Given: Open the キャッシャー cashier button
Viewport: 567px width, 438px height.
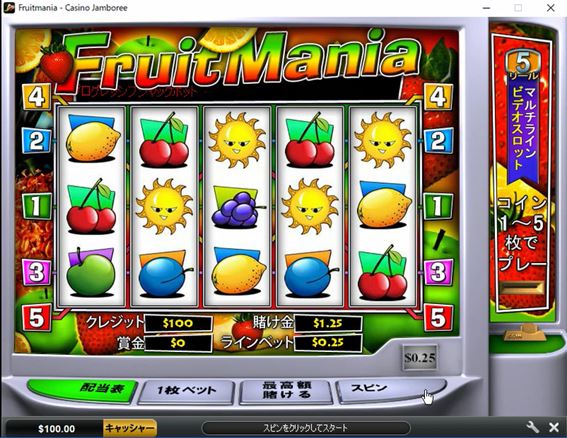Looking at the screenshot, I should [x=130, y=428].
